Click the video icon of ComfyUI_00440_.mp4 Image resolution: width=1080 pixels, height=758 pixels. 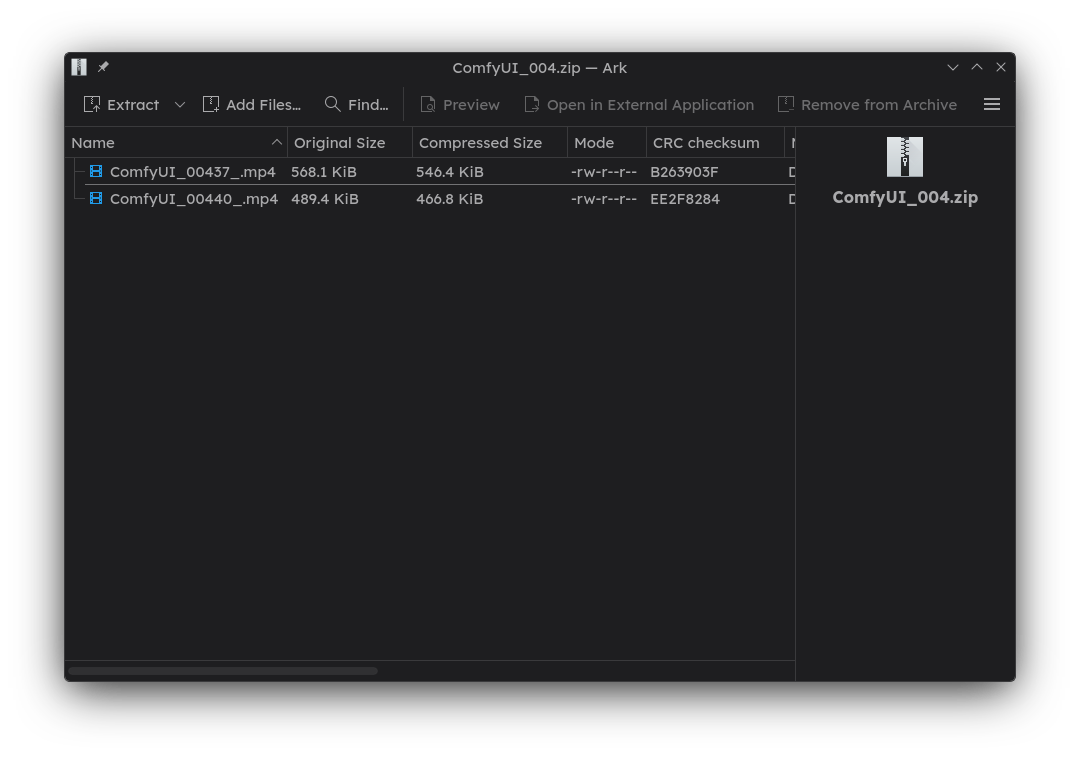[96, 199]
